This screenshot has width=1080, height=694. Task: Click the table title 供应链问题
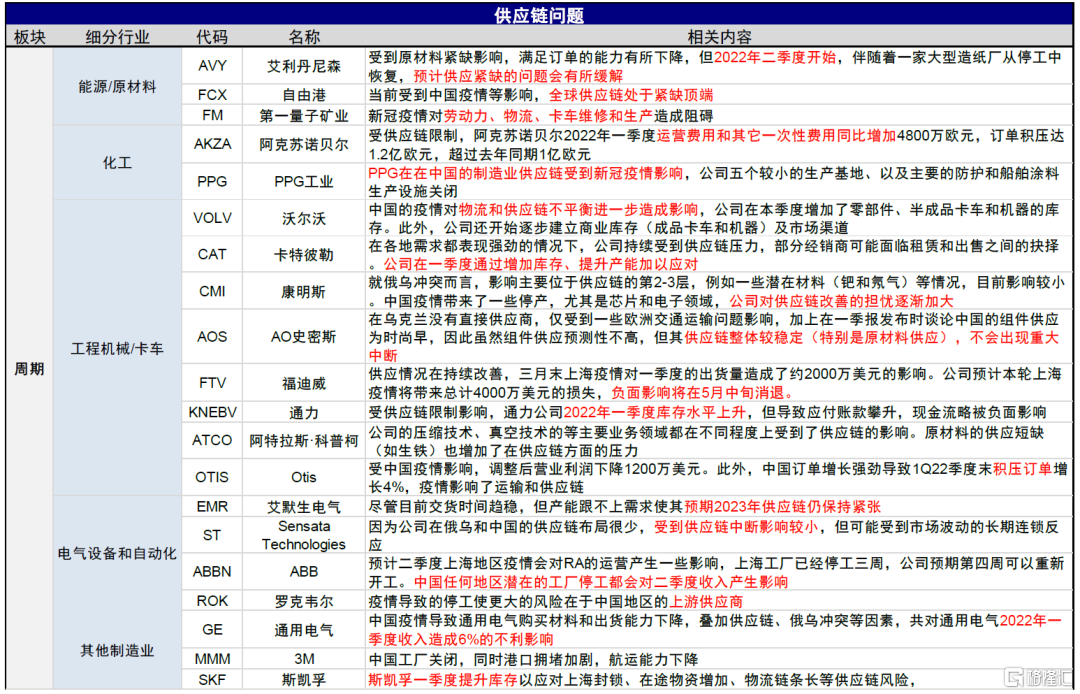(539, 14)
